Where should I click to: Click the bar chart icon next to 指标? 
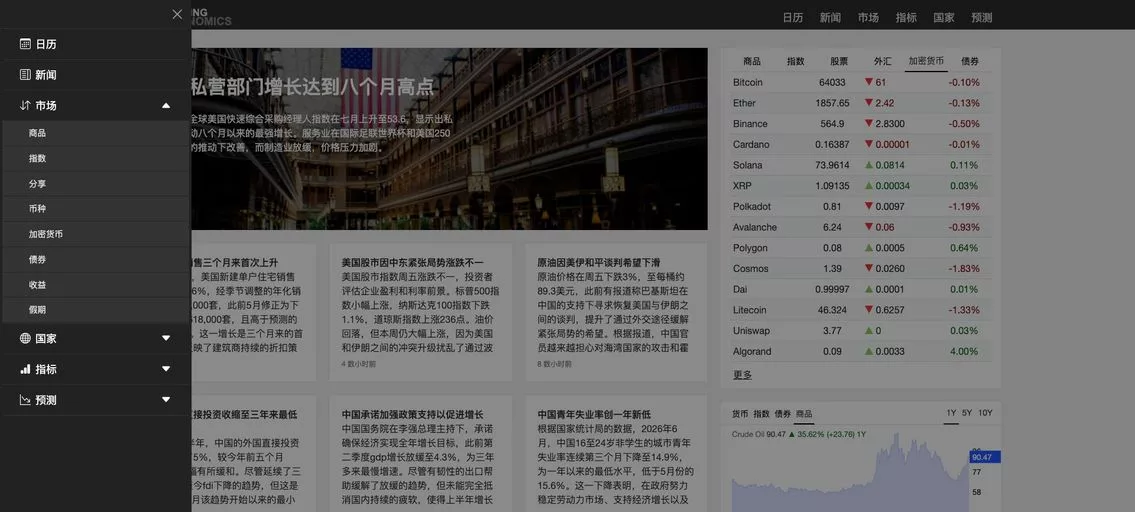pos(25,369)
